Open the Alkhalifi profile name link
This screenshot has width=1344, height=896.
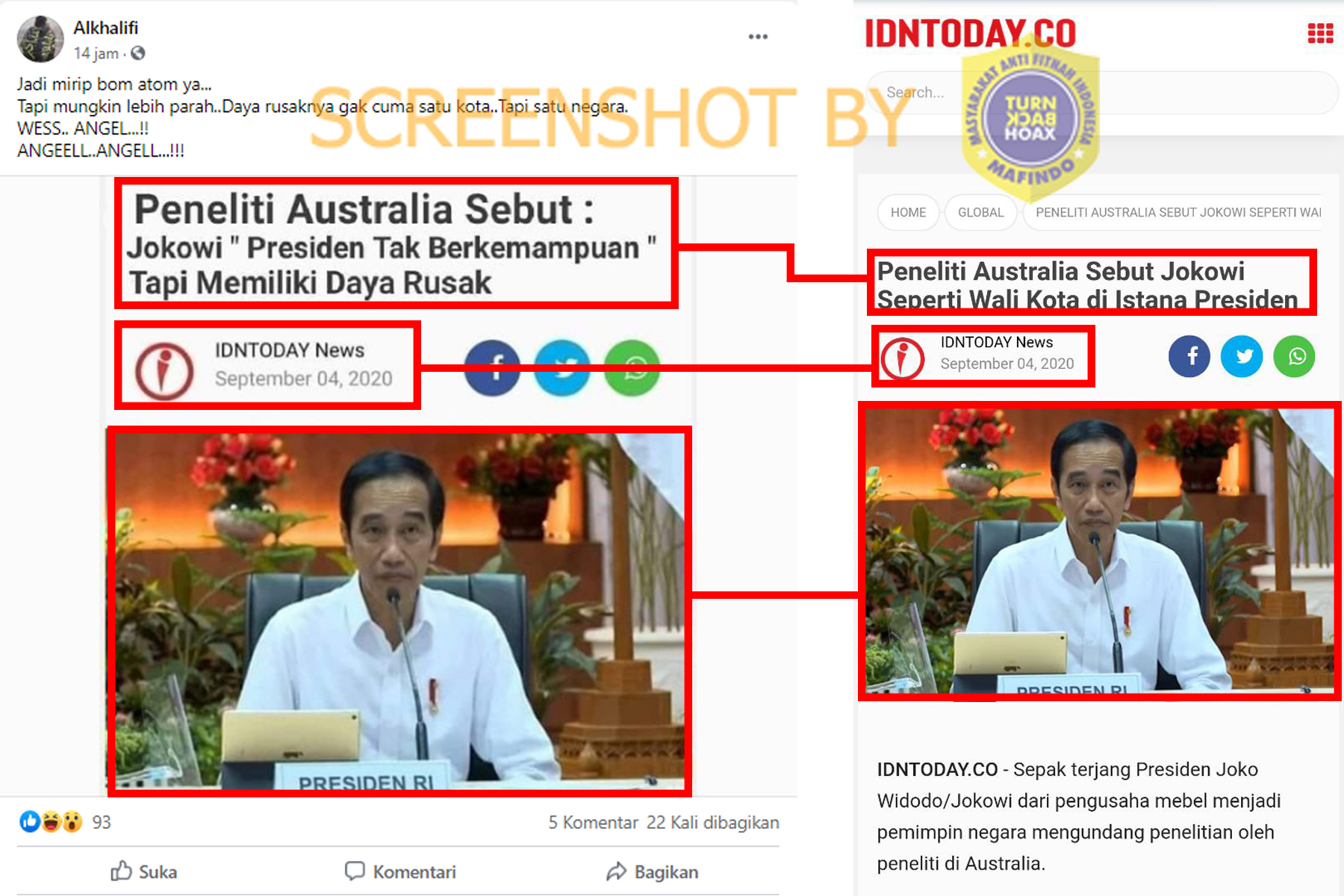(x=105, y=28)
